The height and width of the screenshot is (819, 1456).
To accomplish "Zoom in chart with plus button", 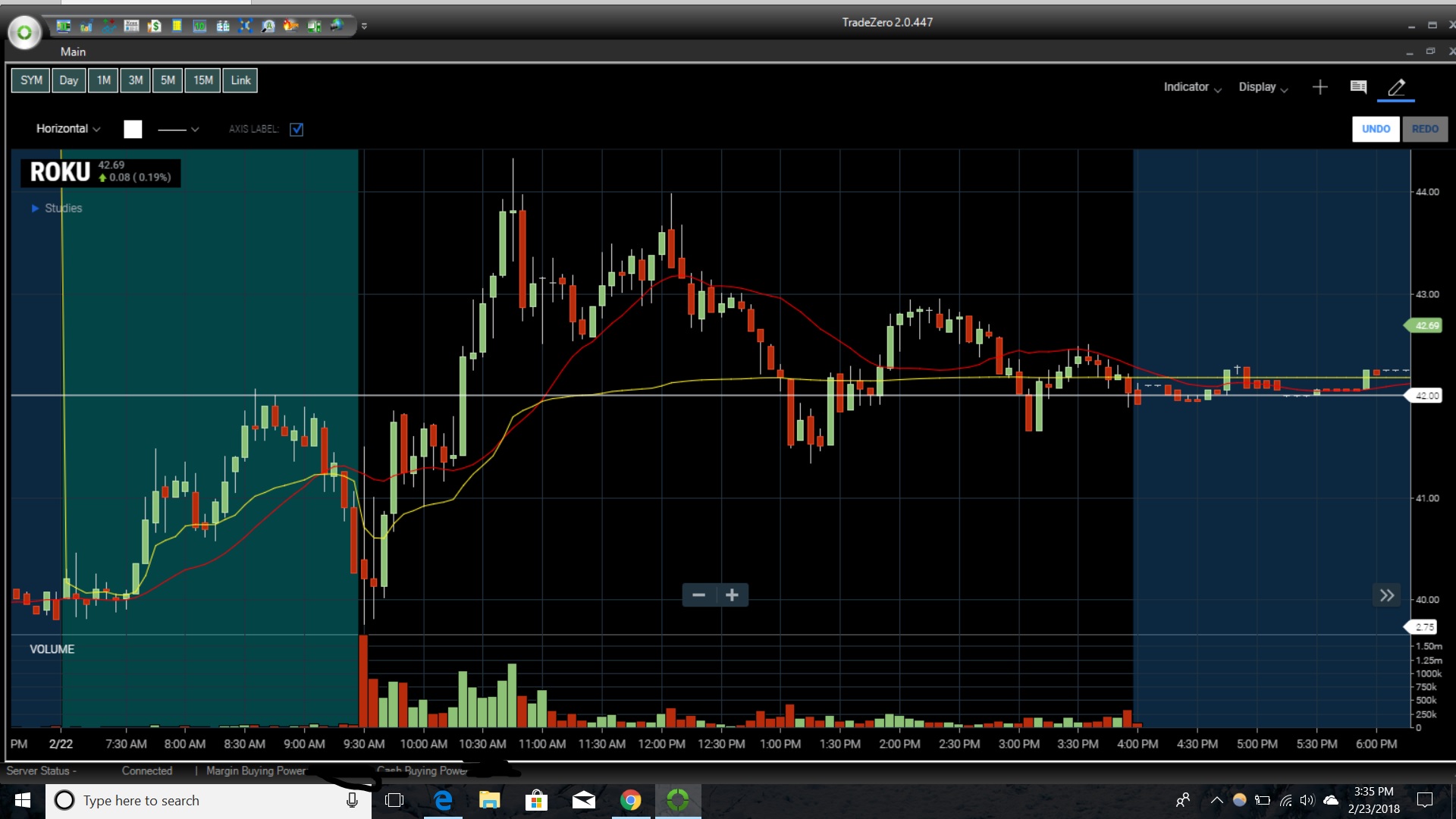I will (732, 595).
